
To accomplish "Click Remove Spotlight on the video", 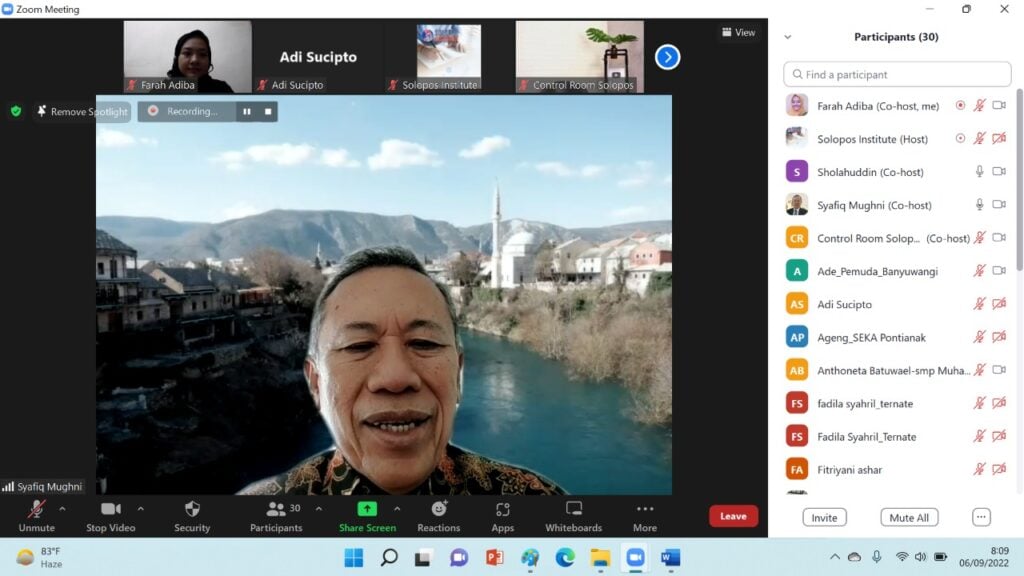I will 82,112.
